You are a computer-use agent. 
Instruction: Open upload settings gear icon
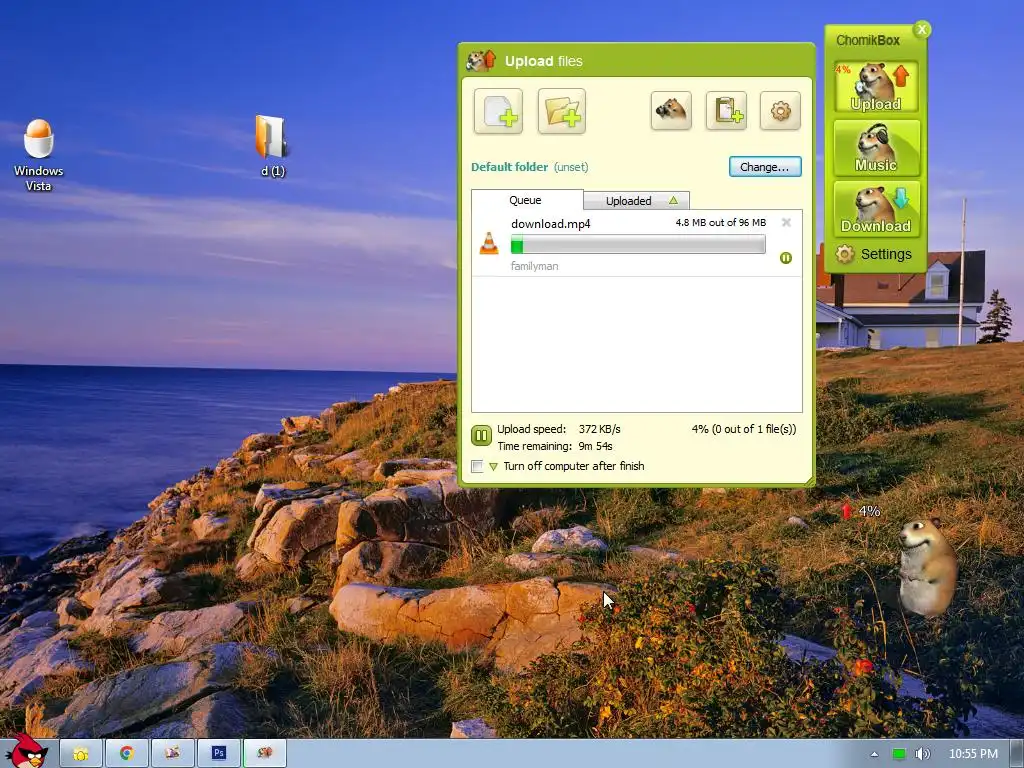pos(780,110)
